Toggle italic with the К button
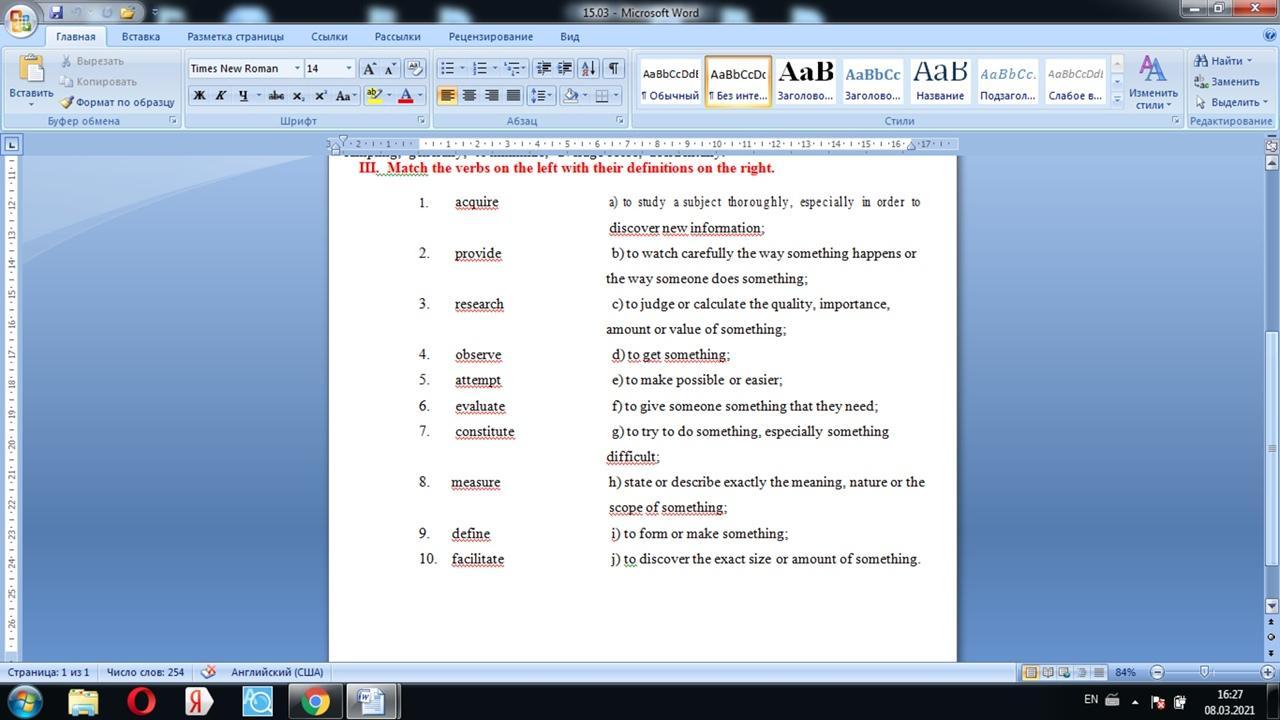Screen dimensions: 1280x720 [x=220, y=96]
